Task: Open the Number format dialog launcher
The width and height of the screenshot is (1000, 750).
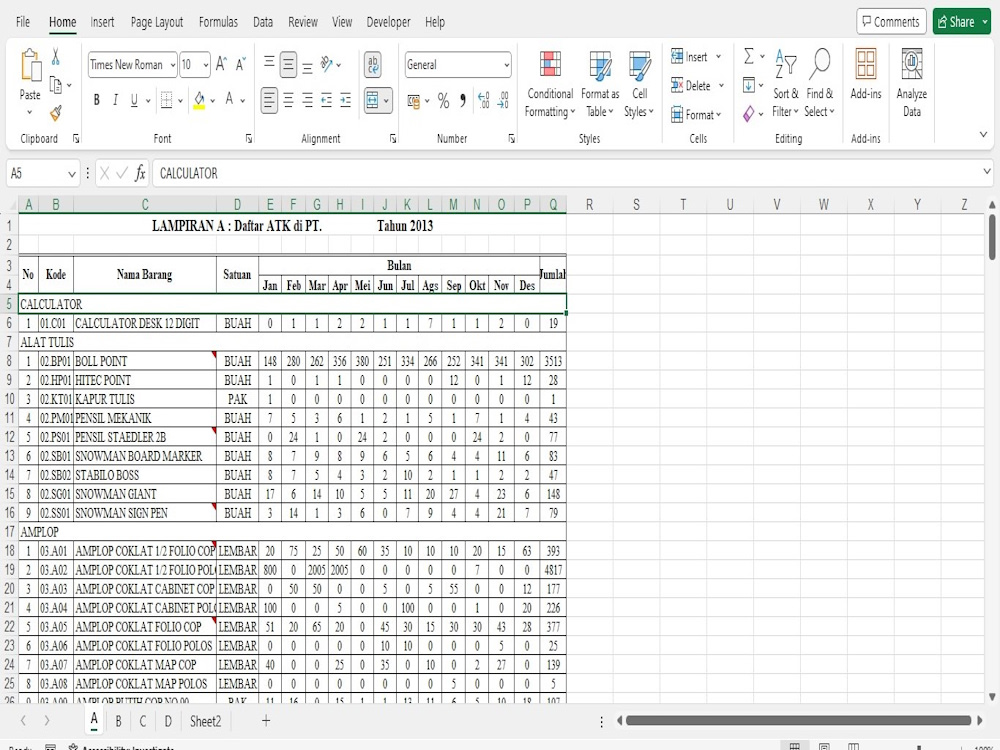Action: [511, 138]
